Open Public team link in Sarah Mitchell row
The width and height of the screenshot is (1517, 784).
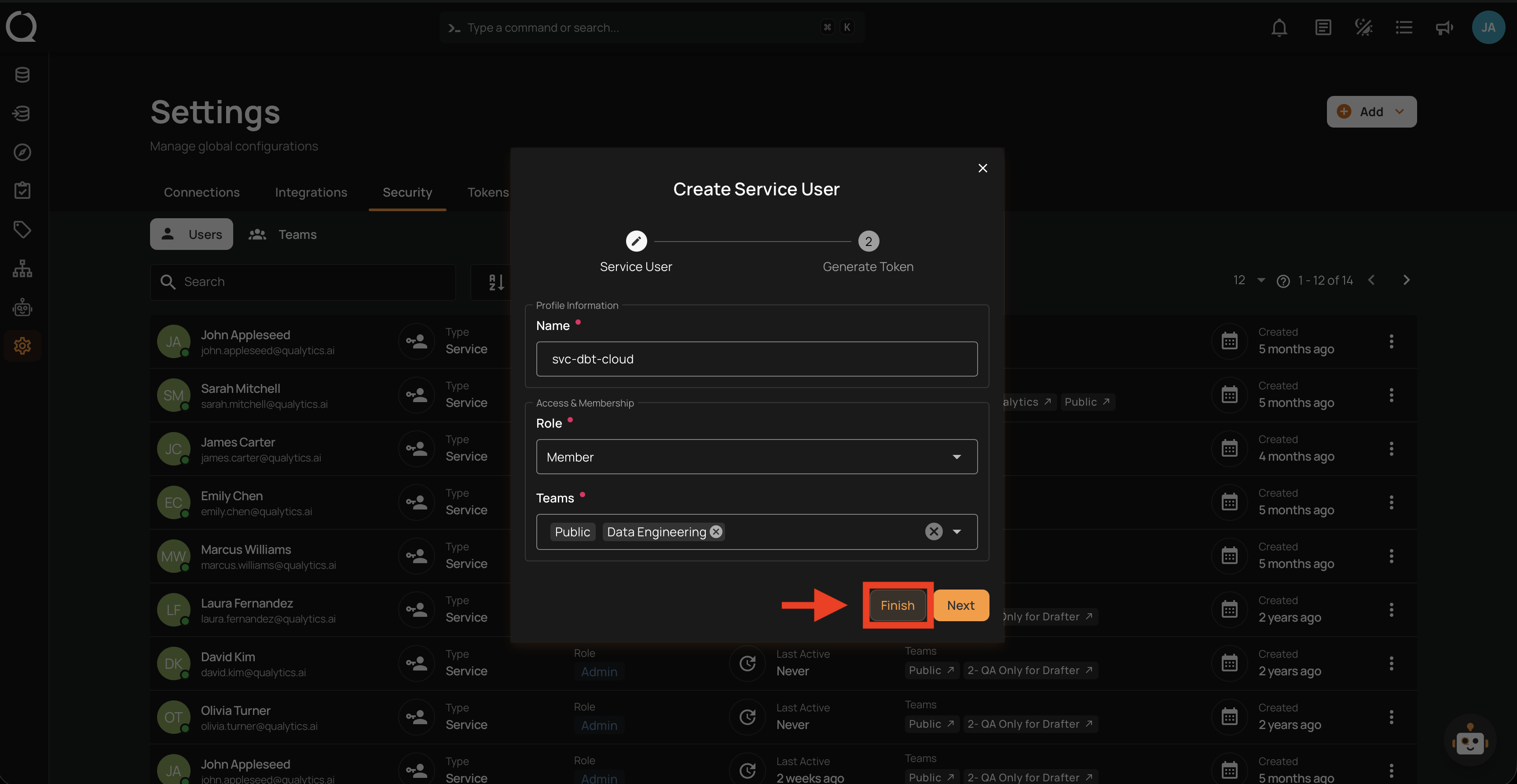click(x=1087, y=402)
